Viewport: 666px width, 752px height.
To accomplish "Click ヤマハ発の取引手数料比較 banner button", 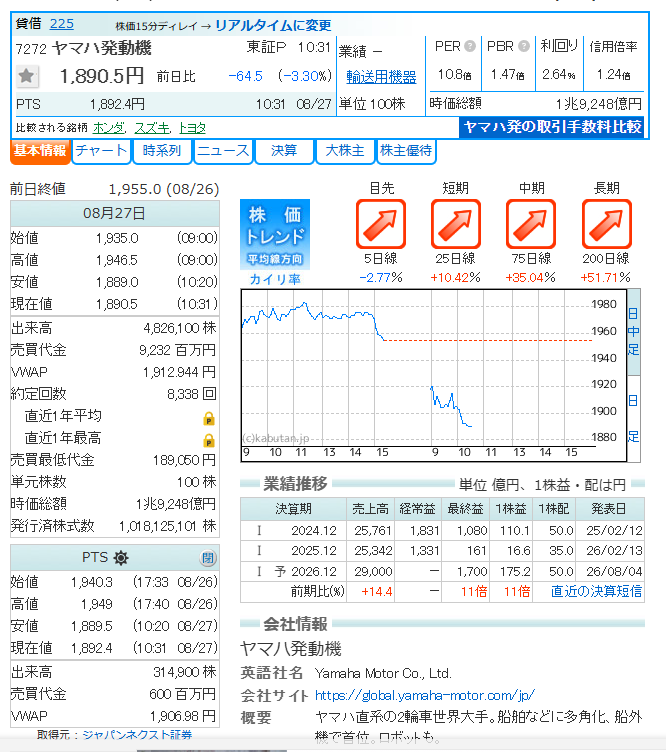I will coord(551,127).
